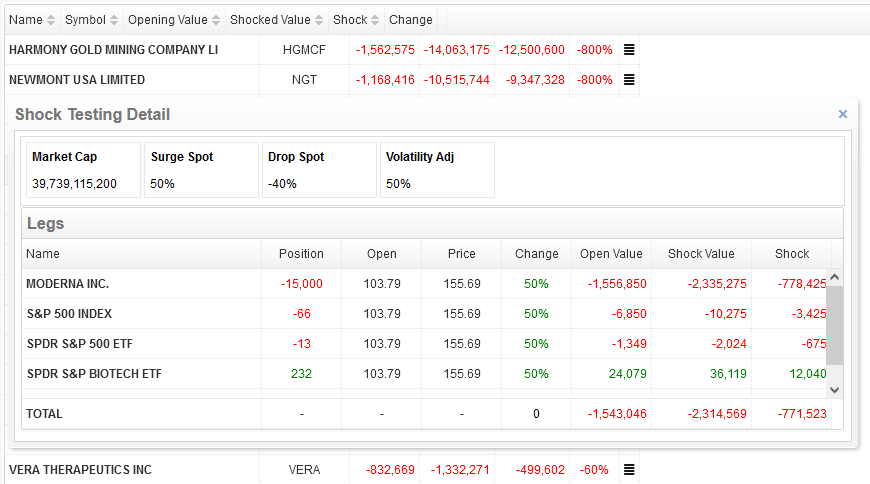
Task: Click the Legs Position column header
Action: click(301, 254)
